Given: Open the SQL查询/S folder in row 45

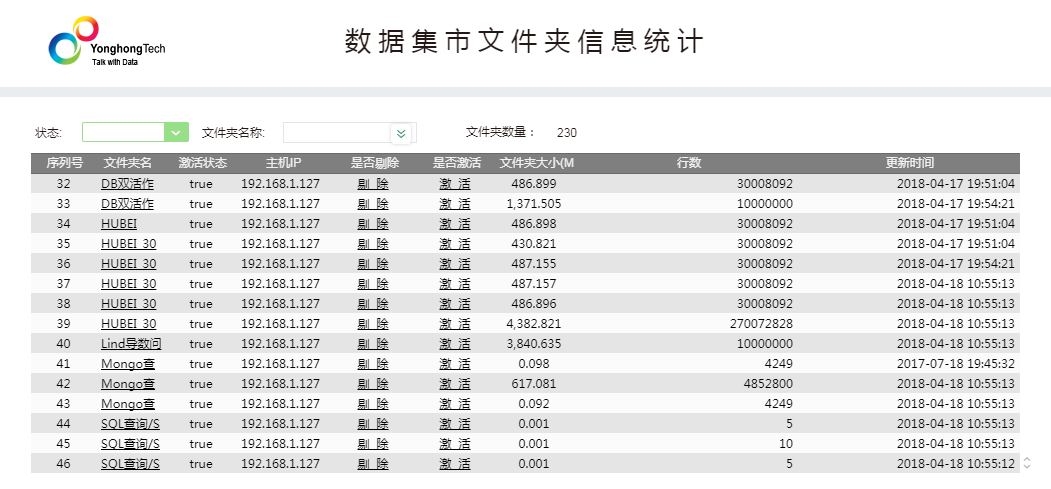Looking at the screenshot, I should (x=130, y=444).
